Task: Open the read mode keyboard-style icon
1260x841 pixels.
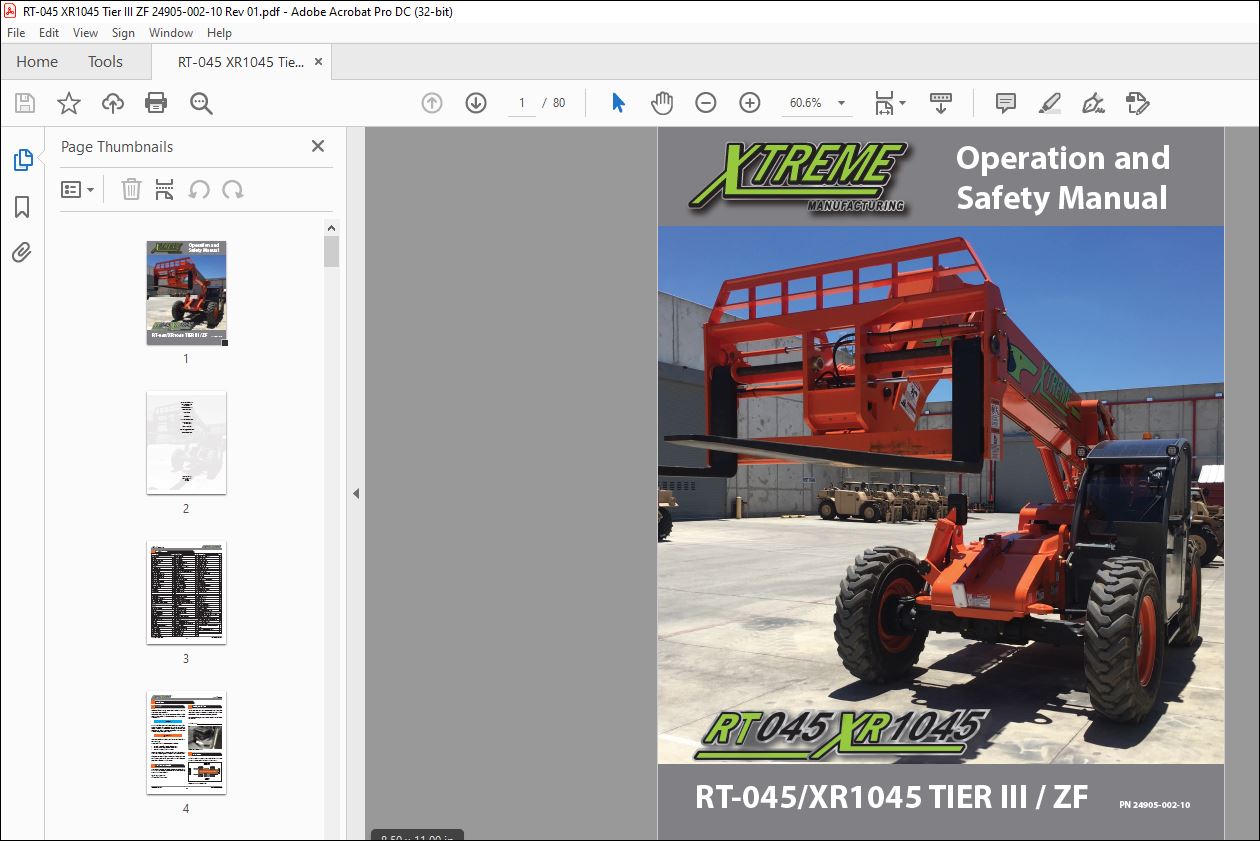Action: click(941, 103)
